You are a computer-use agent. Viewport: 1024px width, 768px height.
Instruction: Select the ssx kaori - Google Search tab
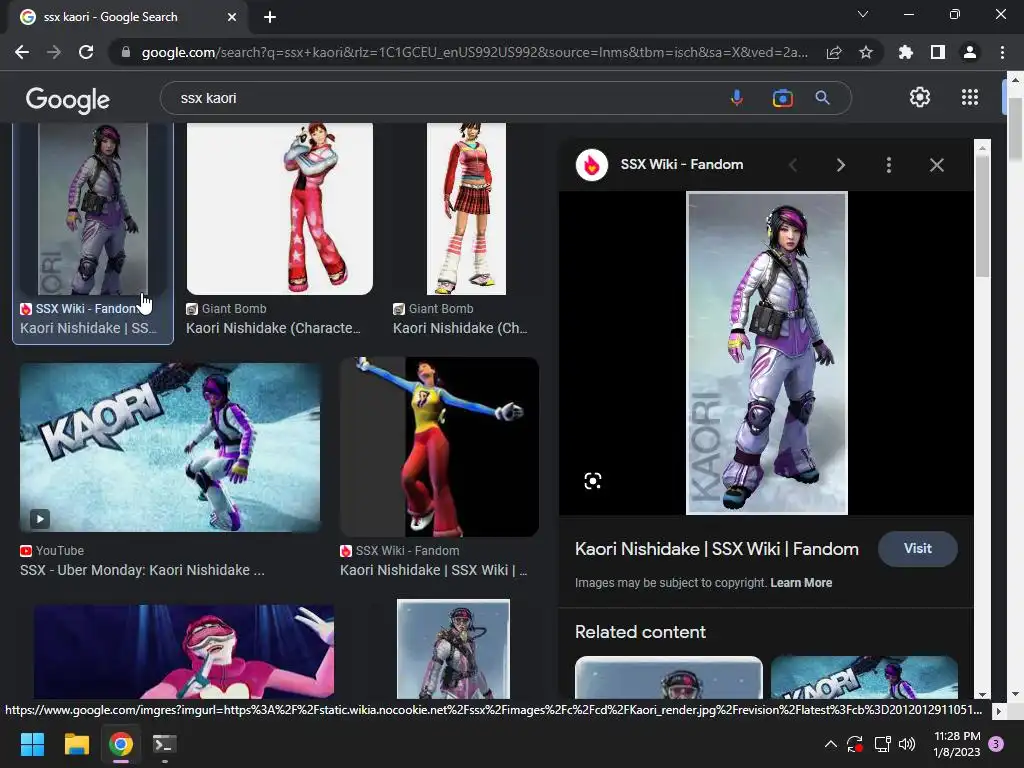(127, 17)
